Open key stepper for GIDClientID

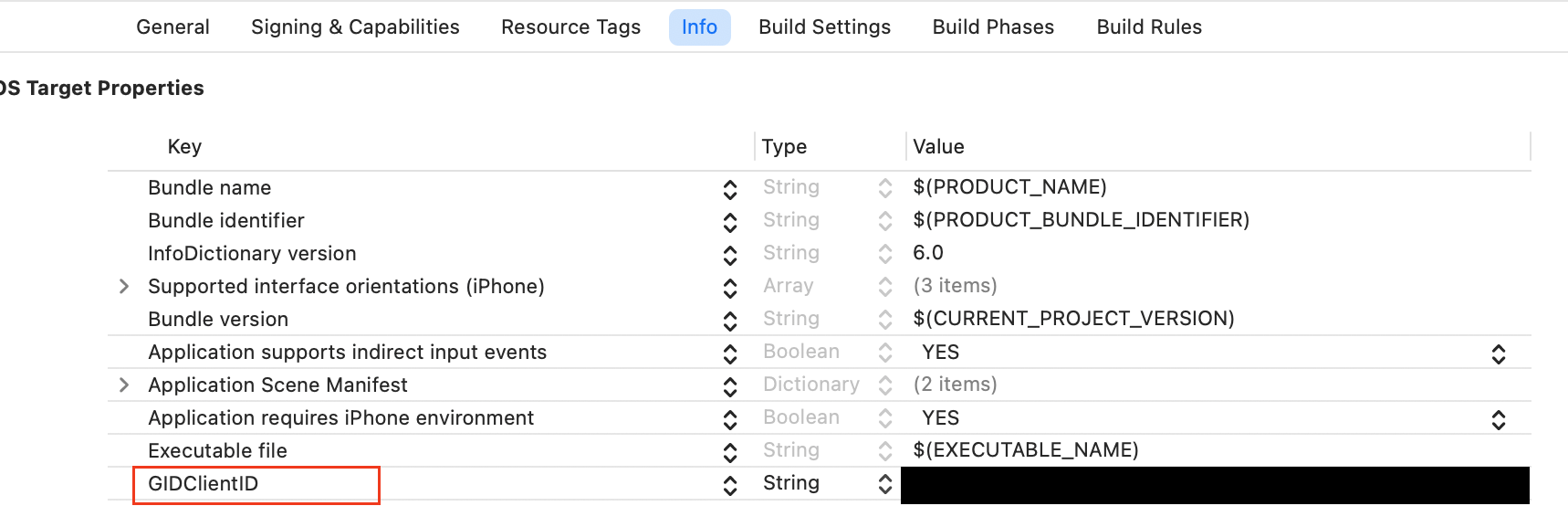730,485
